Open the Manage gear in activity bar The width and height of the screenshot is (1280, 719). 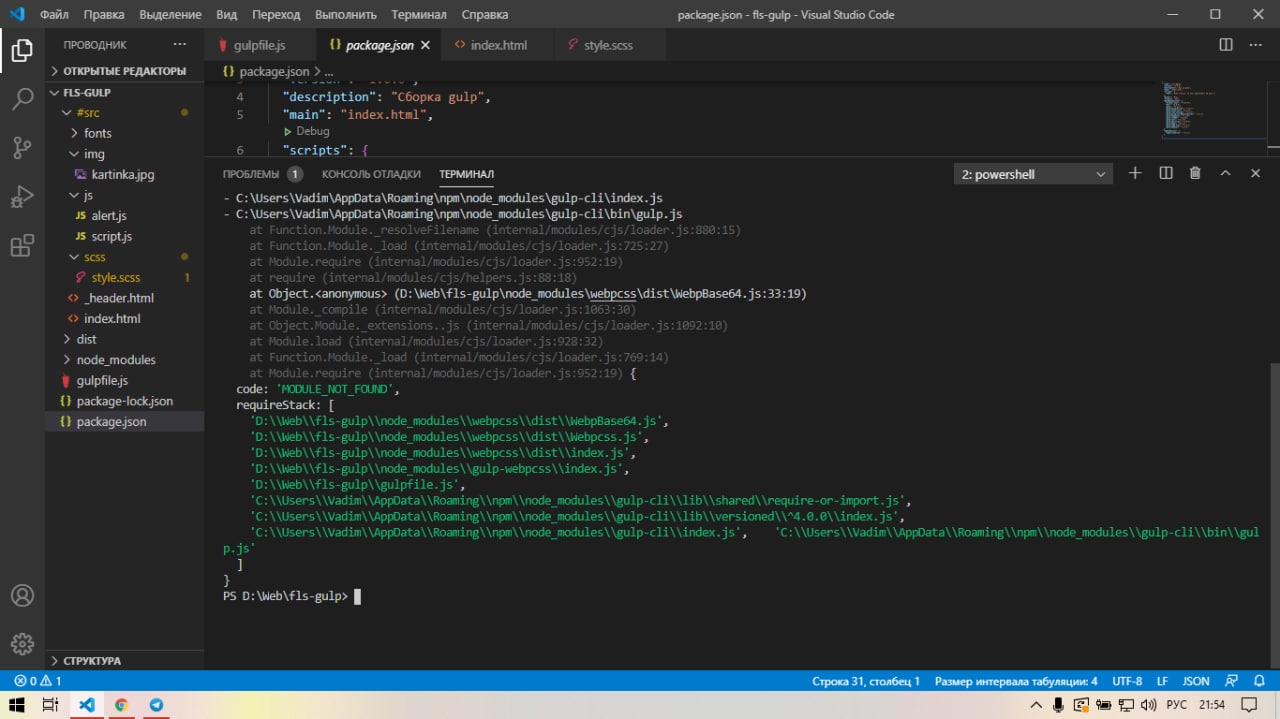pyautogui.click(x=22, y=643)
